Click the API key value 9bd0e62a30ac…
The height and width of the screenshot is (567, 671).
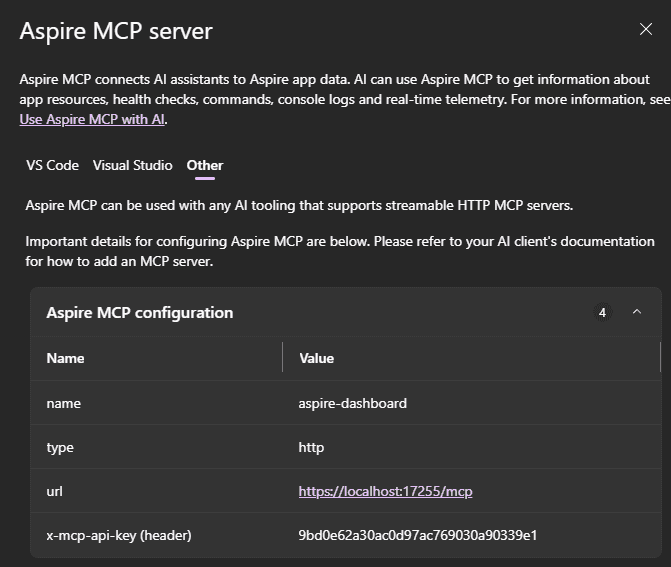[417, 536]
